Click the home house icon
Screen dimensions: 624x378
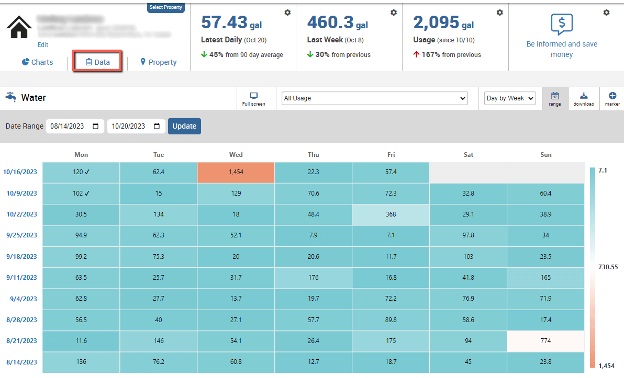19,27
